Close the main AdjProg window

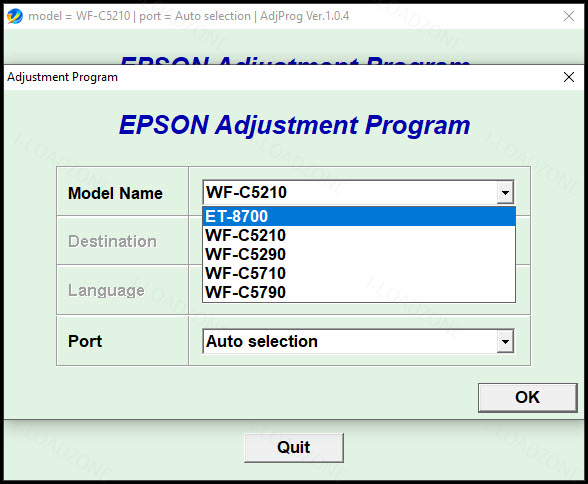(x=569, y=16)
